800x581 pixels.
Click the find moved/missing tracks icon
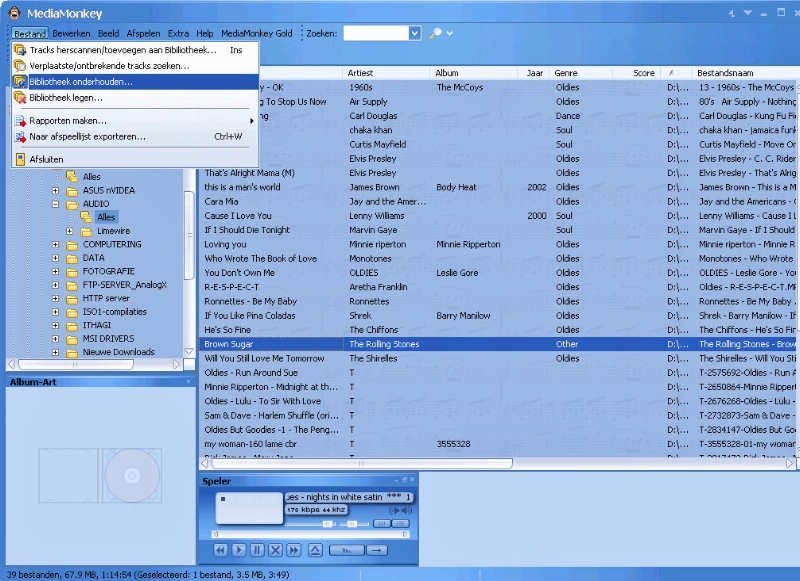point(20,66)
